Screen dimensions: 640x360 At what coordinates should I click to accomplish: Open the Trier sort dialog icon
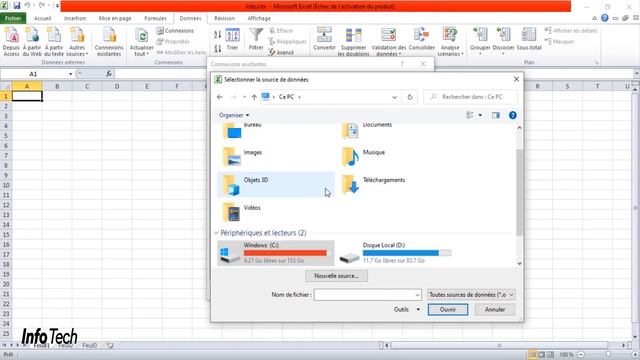pos(232,40)
